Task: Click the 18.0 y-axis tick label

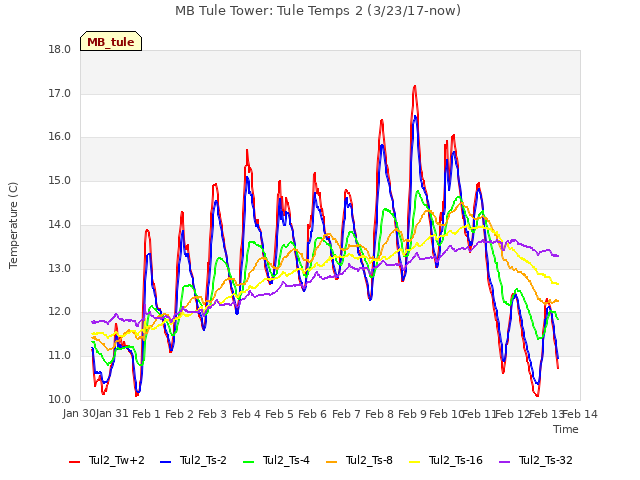Action: (60, 50)
